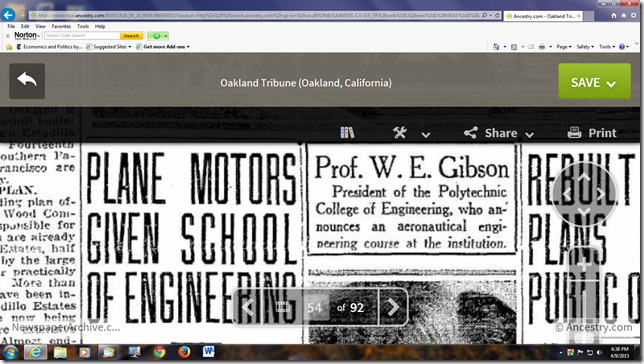Open the Help menu
This screenshot has width=644, height=364.
[100, 26]
